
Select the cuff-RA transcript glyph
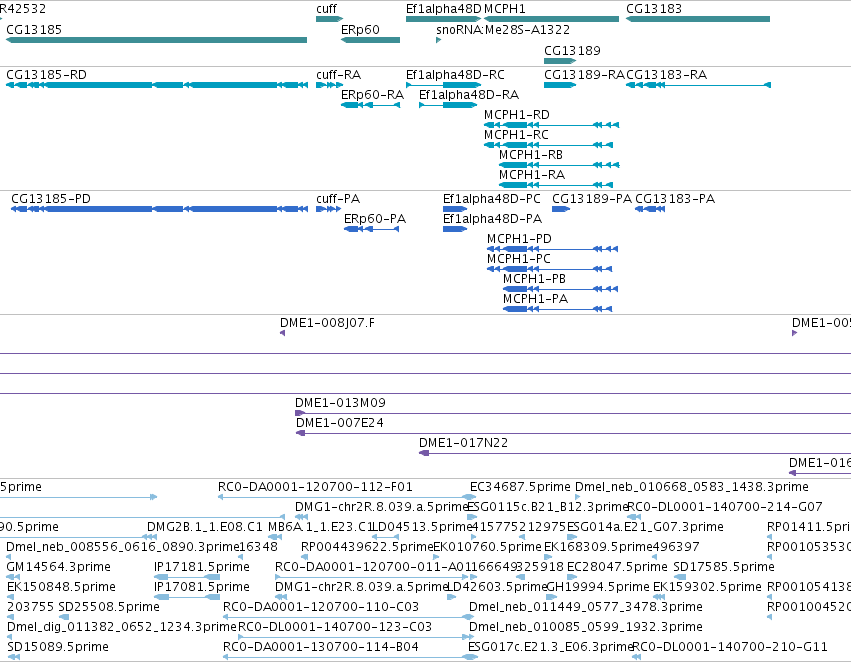click(329, 85)
